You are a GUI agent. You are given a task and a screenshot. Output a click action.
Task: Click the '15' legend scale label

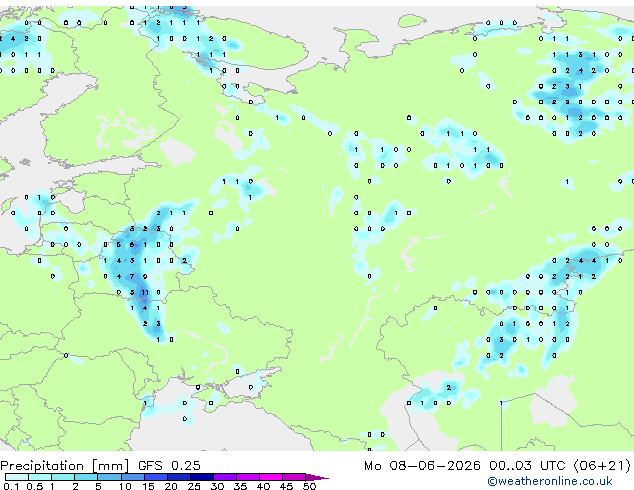(x=148, y=486)
